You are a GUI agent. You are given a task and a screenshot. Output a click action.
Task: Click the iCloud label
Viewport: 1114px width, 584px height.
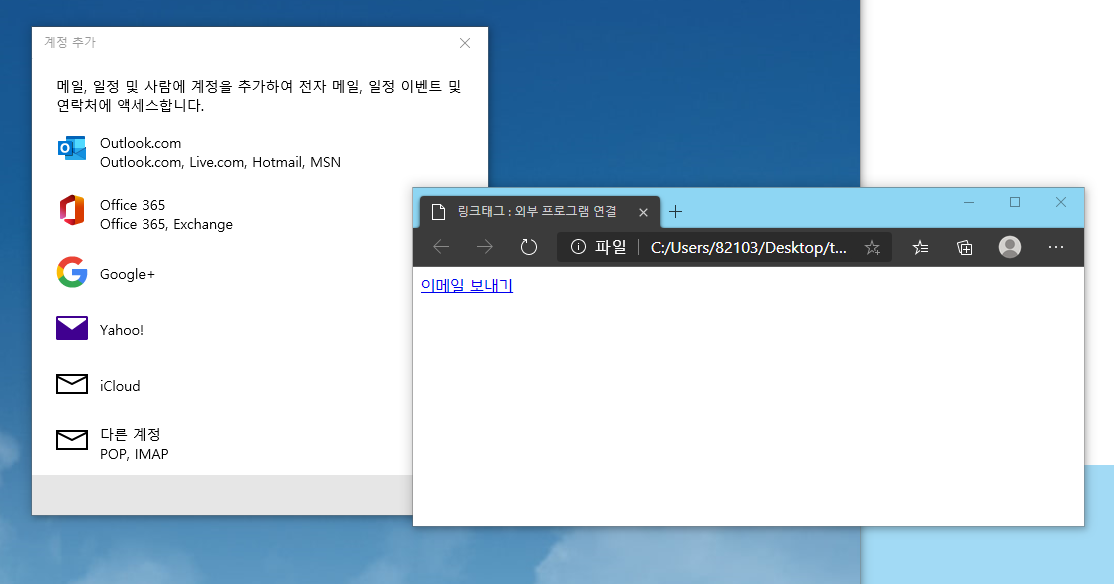click(120, 386)
